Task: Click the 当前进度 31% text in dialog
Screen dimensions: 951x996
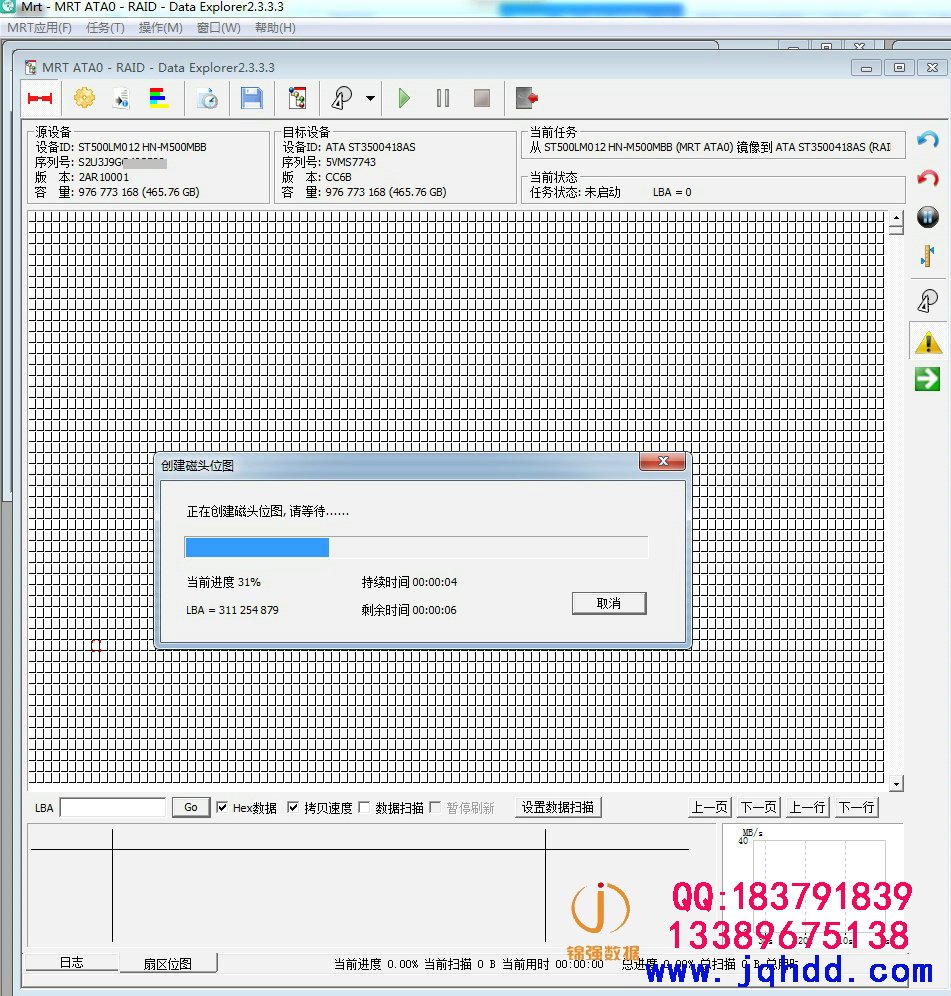Action: click(x=224, y=582)
